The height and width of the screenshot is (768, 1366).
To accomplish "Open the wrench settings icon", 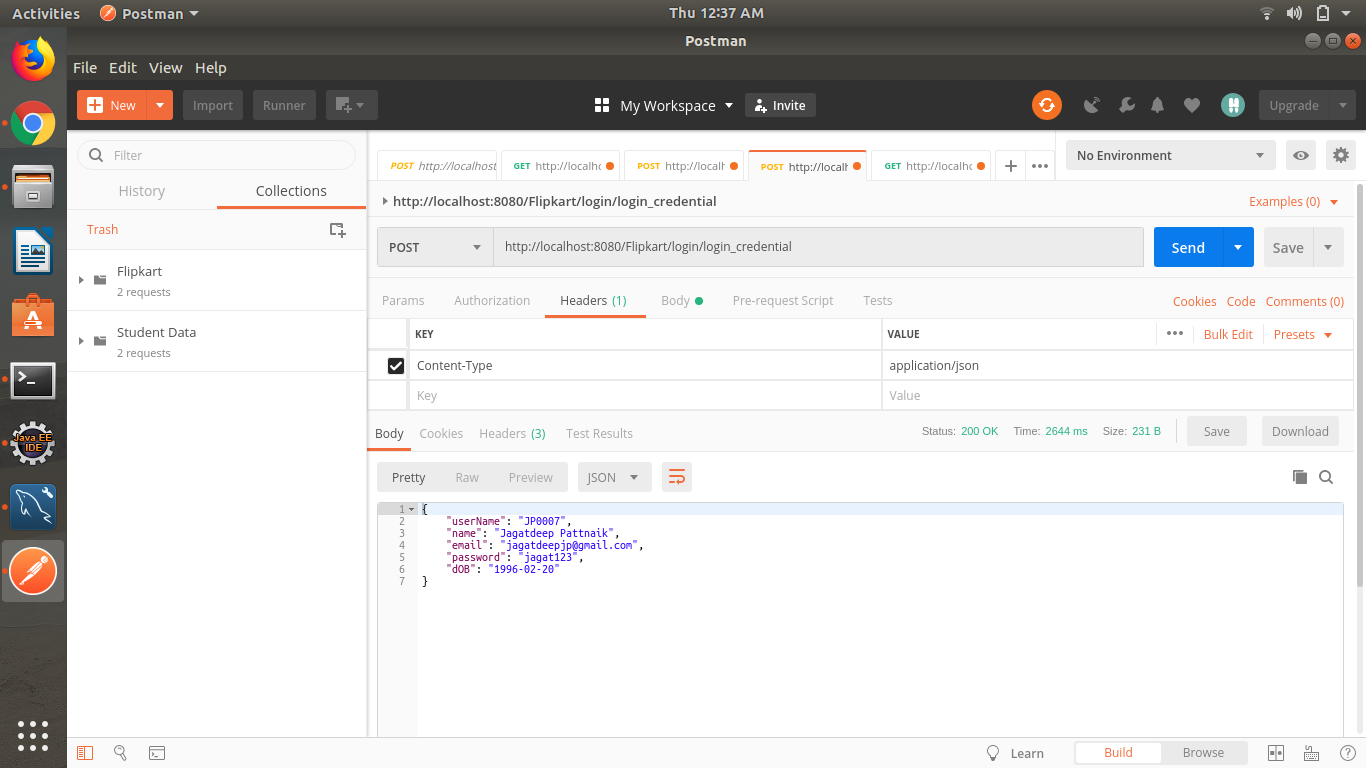I will (1126, 105).
